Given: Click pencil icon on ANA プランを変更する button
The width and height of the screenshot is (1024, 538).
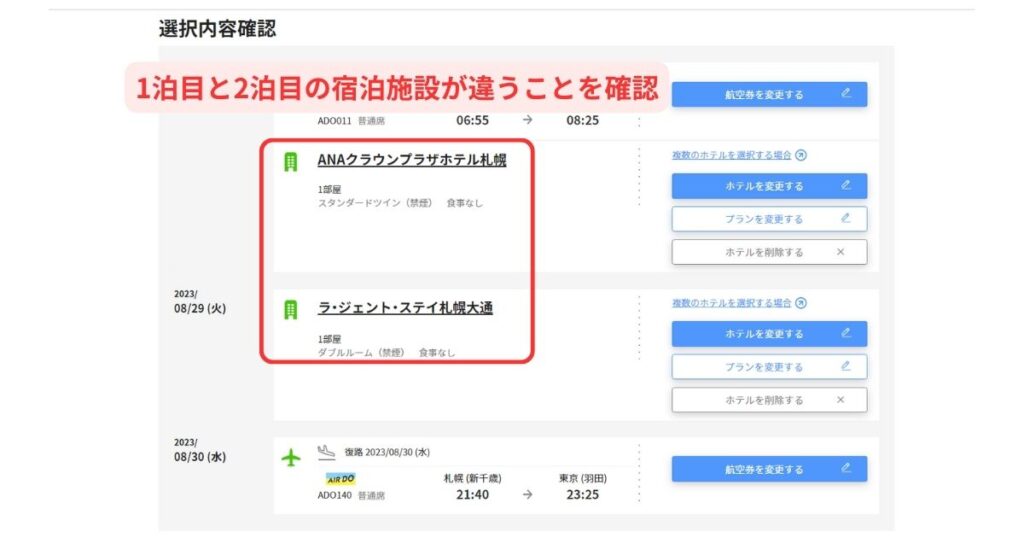Looking at the screenshot, I should click(x=846, y=218).
